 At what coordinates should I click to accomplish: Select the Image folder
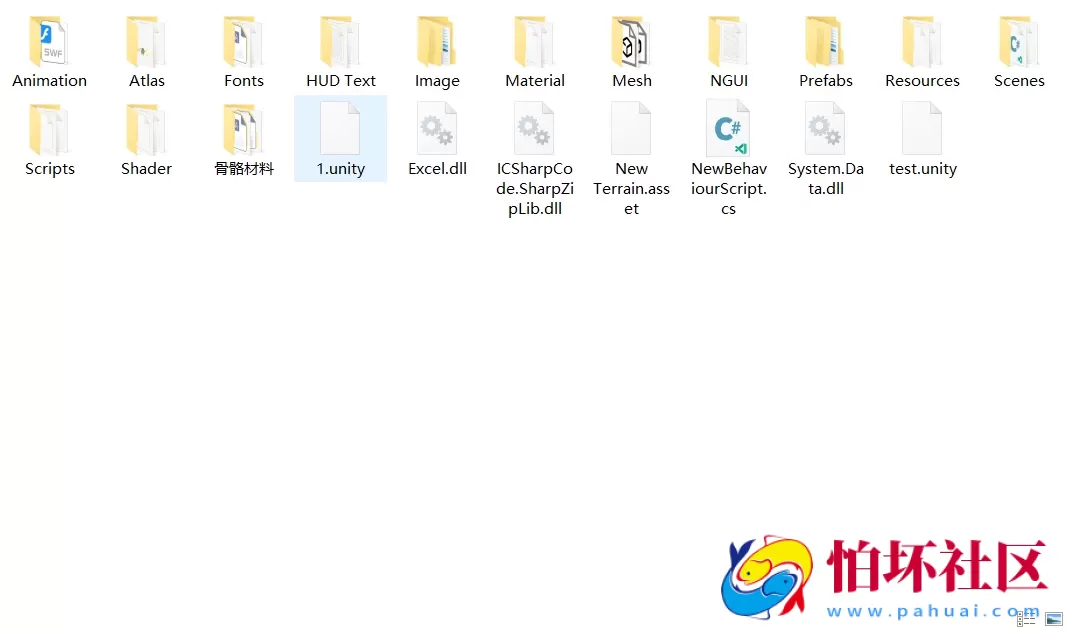tap(437, 44)
